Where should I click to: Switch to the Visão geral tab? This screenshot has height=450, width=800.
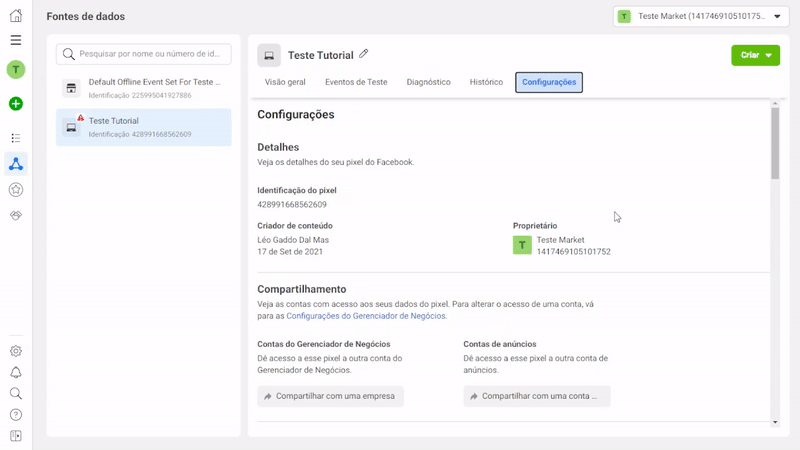(x=285, y=82)
